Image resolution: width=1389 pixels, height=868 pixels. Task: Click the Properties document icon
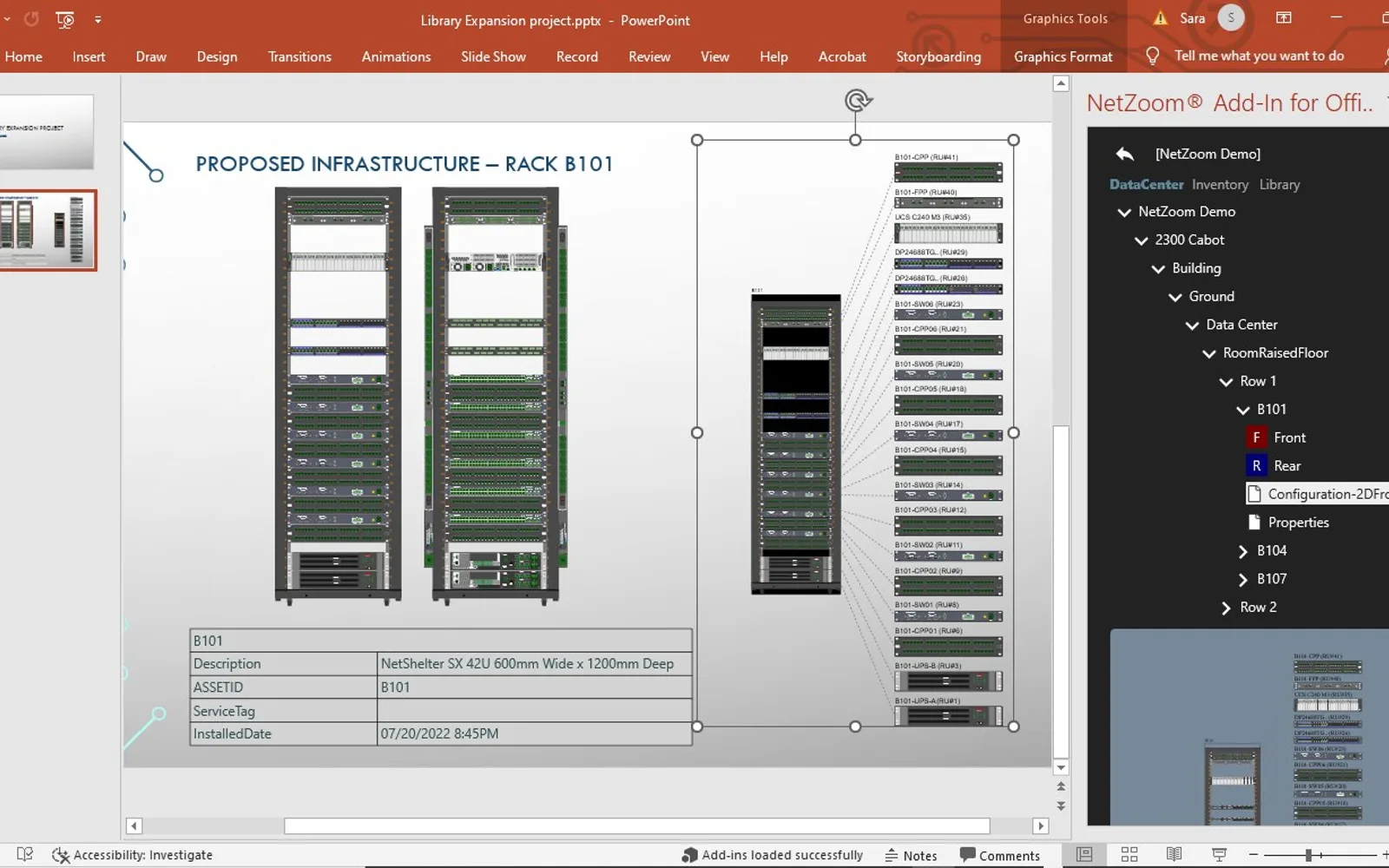click(1254, 523)
